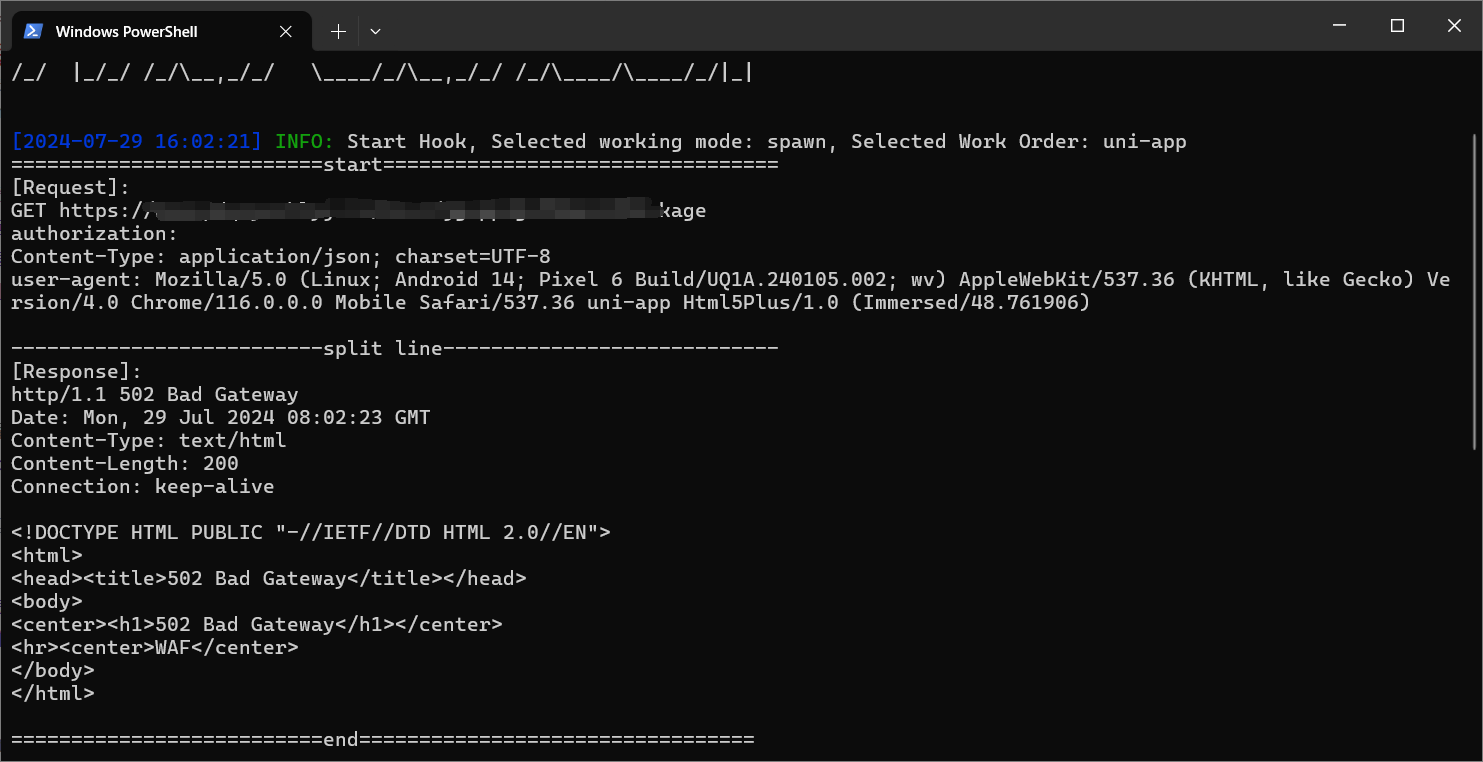The height and width of the screenshot is (762, 1483).
Task: Click the [Response]: header line
Action: [x=77, y=371]
